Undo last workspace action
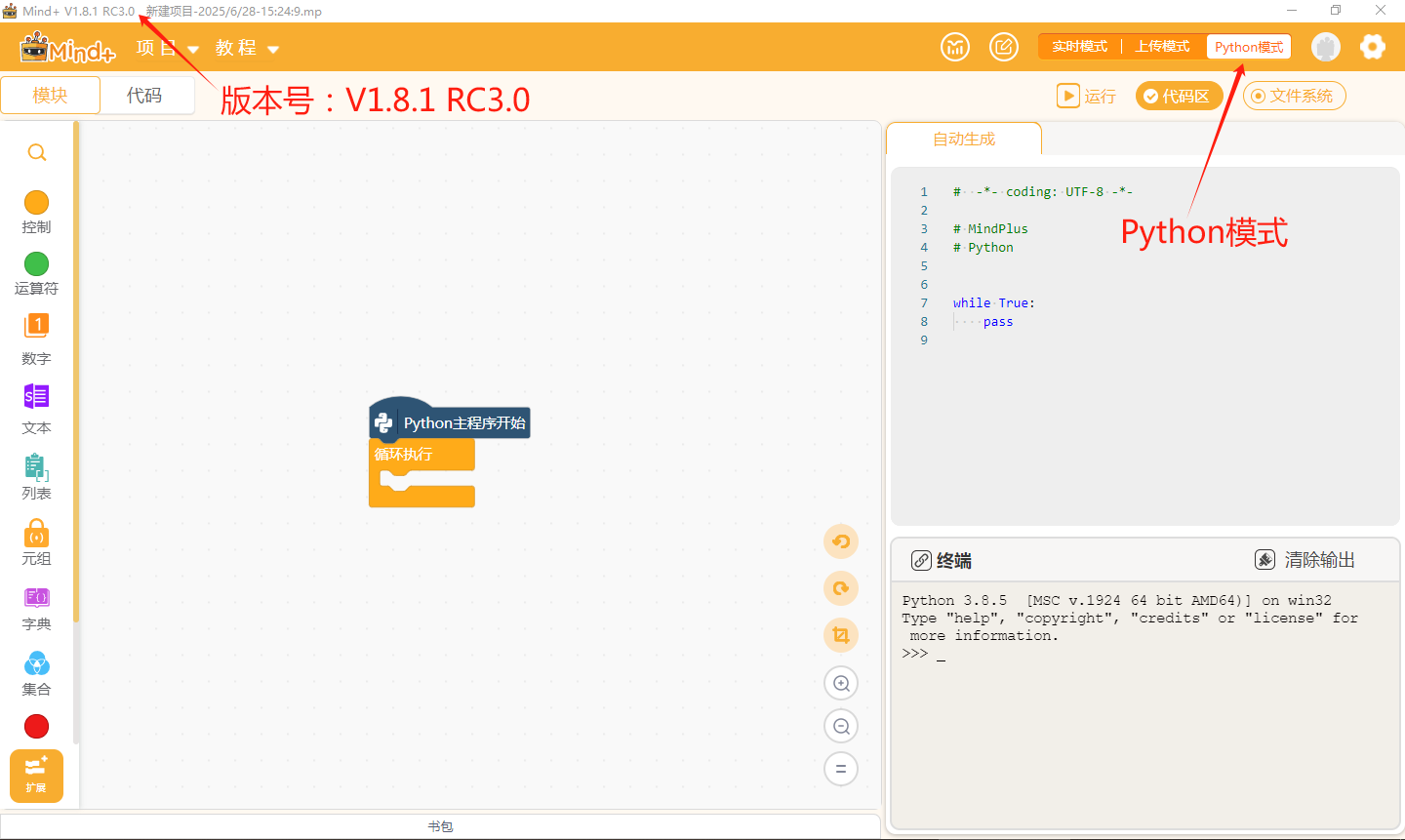This screenshot has width=1405, height=840. coord(841,541)
